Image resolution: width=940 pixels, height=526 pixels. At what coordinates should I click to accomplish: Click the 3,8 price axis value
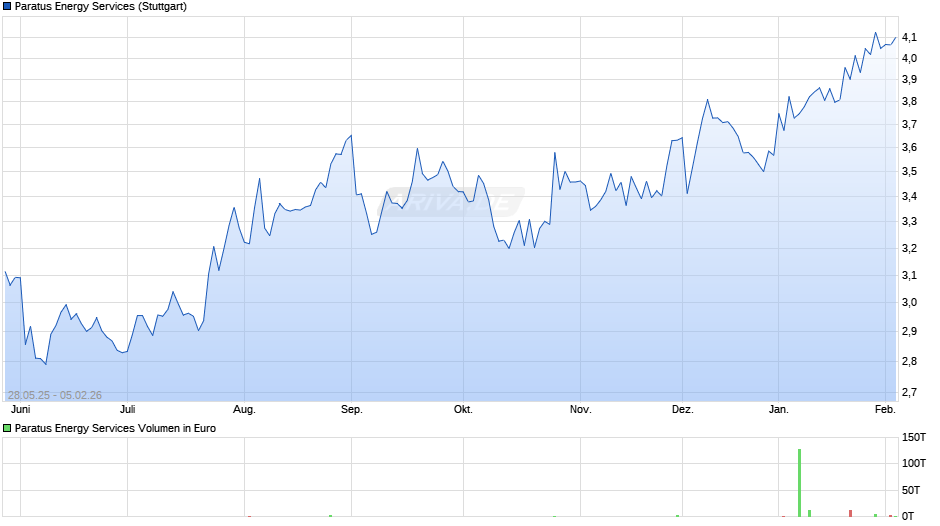tap(909, 101)
